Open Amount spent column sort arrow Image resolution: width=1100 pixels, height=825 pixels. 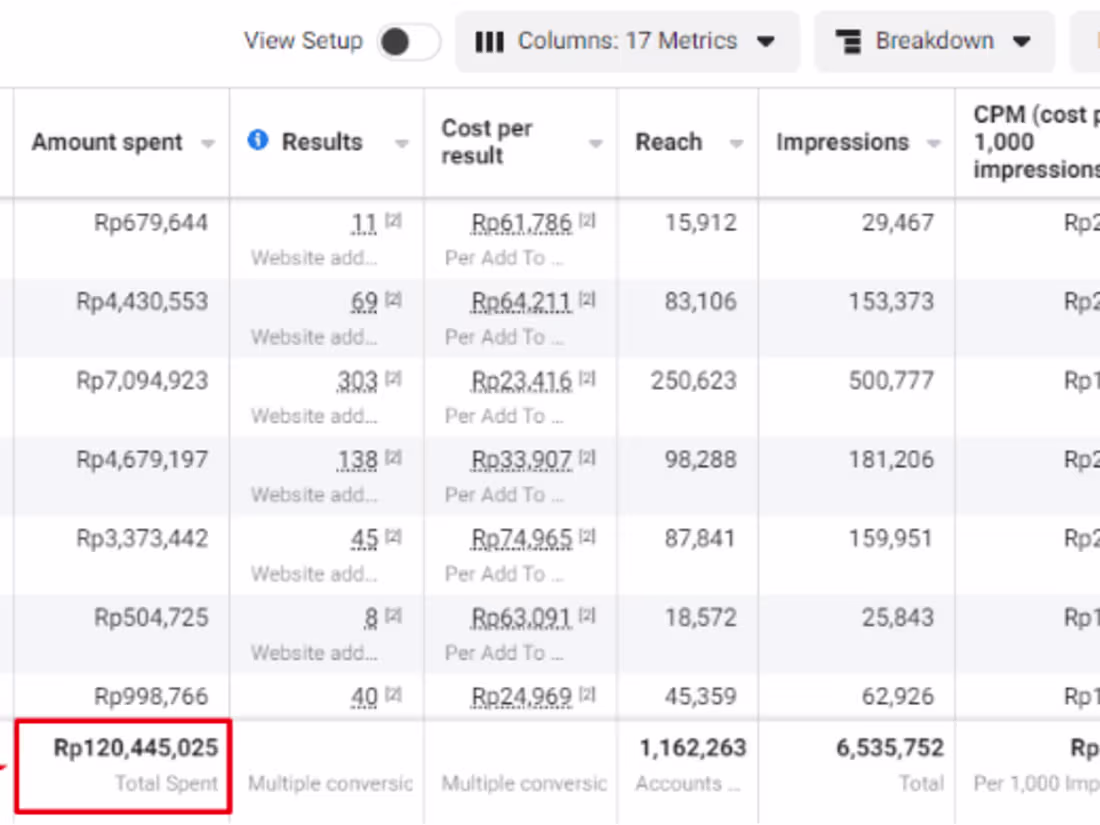(208, 144)
